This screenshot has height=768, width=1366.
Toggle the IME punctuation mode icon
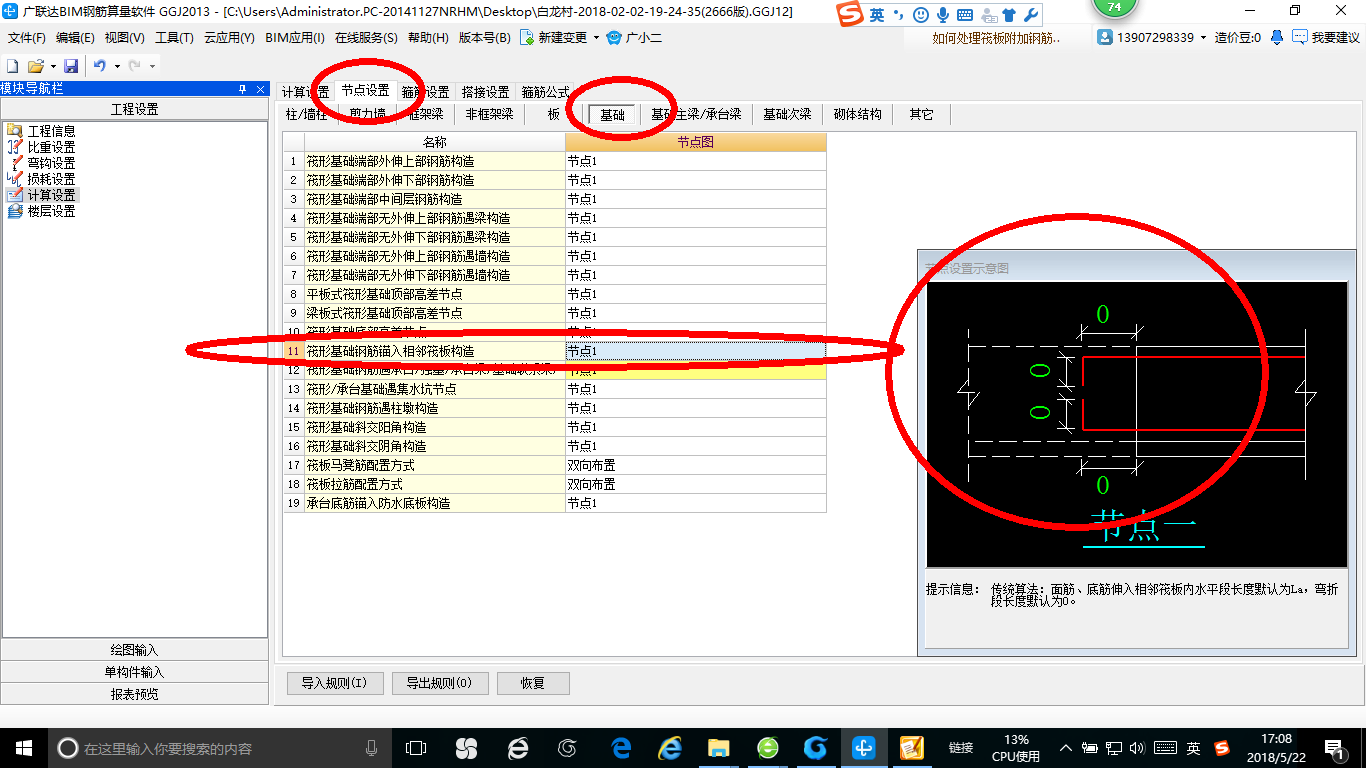pyautogui.click(x=898, y=15)
